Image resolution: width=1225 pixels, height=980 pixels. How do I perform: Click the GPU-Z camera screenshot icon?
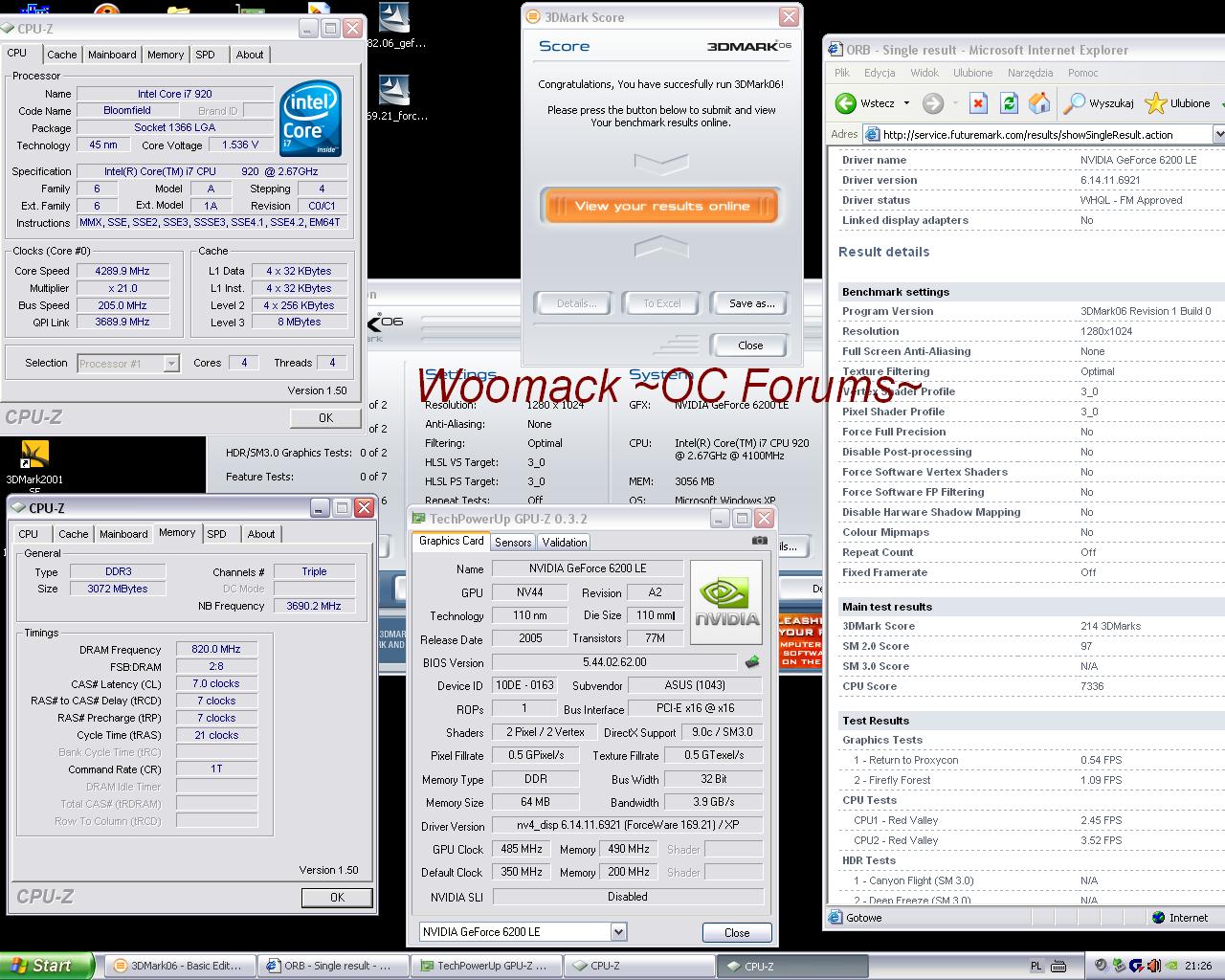click(x=759, y=541)
